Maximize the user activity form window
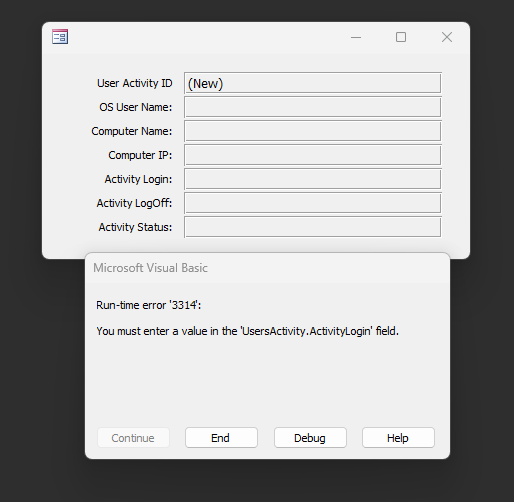The image size is (514, 502). coord(401,37)
